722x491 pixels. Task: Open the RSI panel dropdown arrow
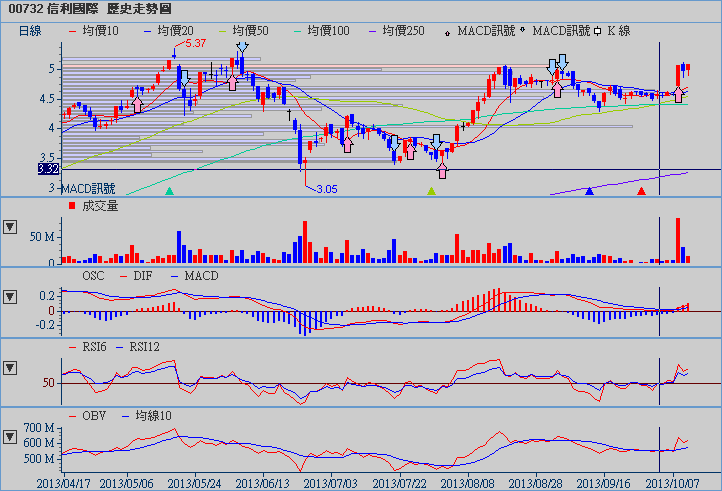11,367
